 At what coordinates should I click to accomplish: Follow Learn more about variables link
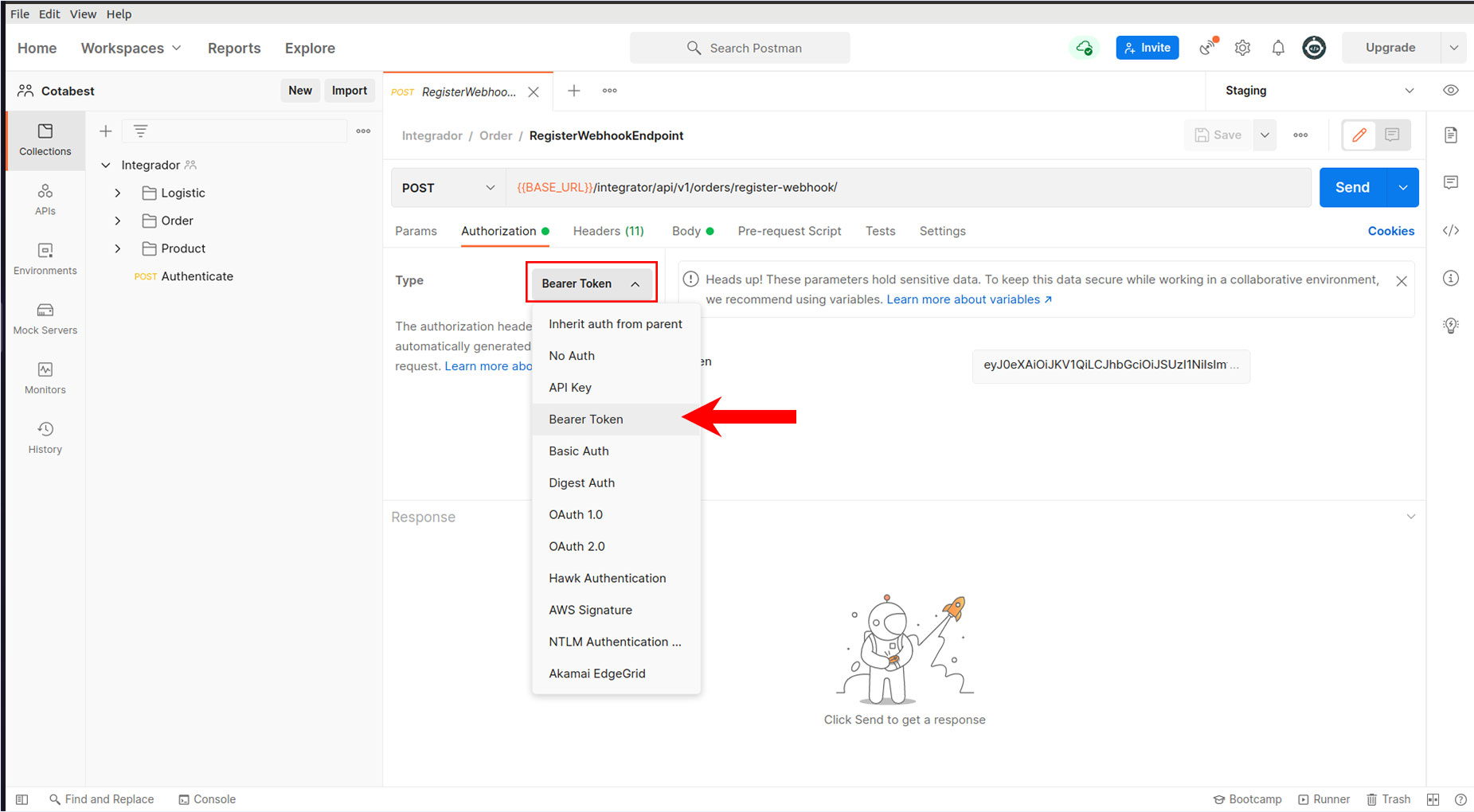coord(969,299)
